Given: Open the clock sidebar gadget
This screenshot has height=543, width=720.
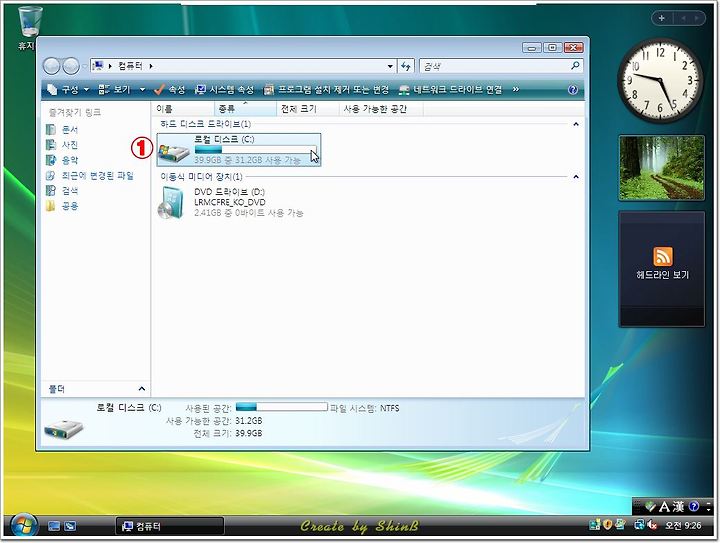Looking at the screenshot, I should [x=660, y=79].
